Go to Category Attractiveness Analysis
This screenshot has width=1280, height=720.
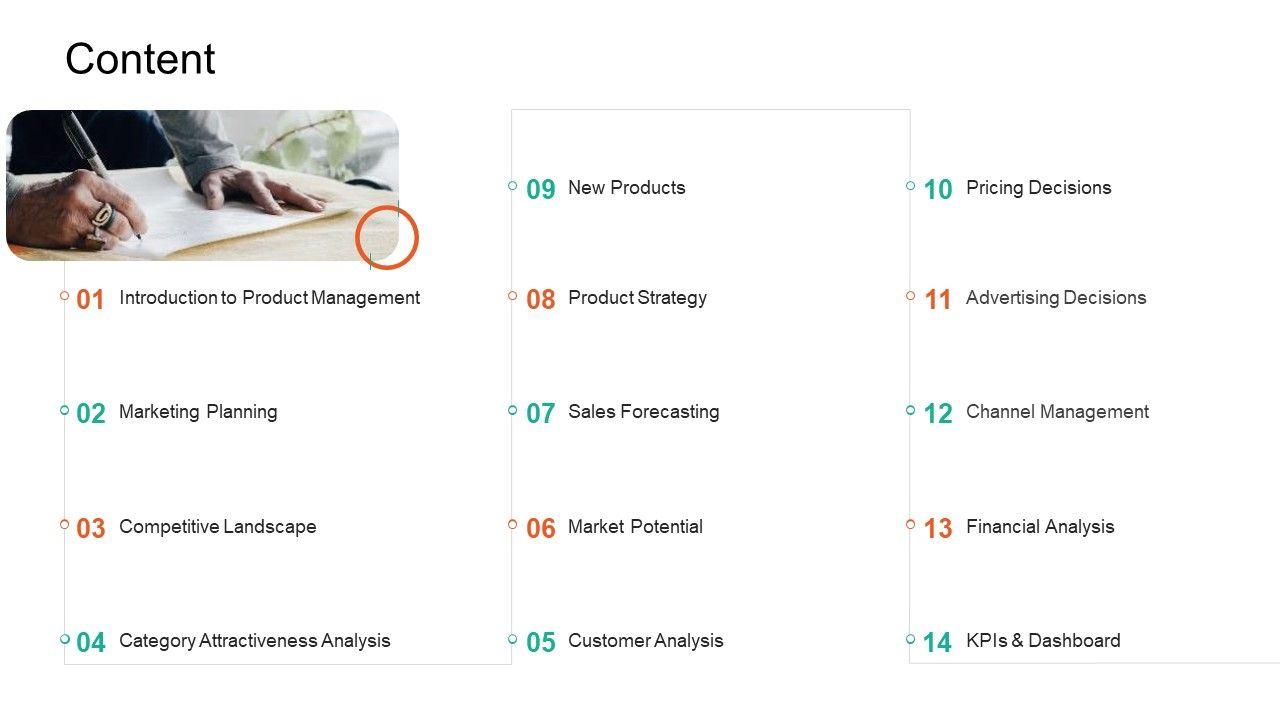(x=254, y=641)
